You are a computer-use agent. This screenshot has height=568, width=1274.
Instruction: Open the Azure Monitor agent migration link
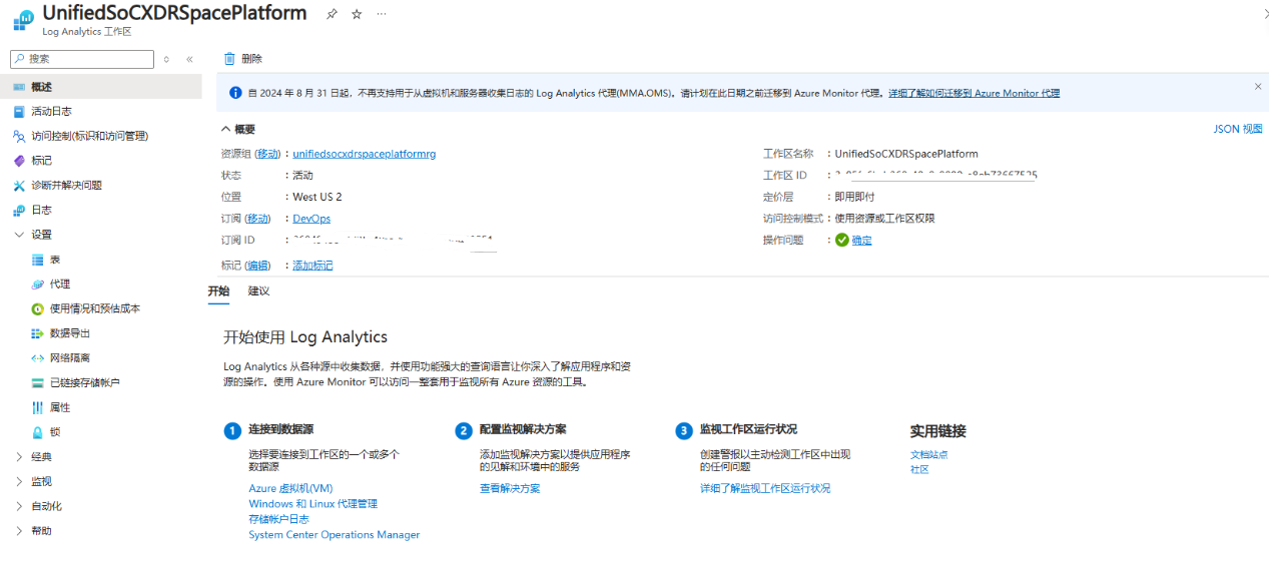point(974,93)
